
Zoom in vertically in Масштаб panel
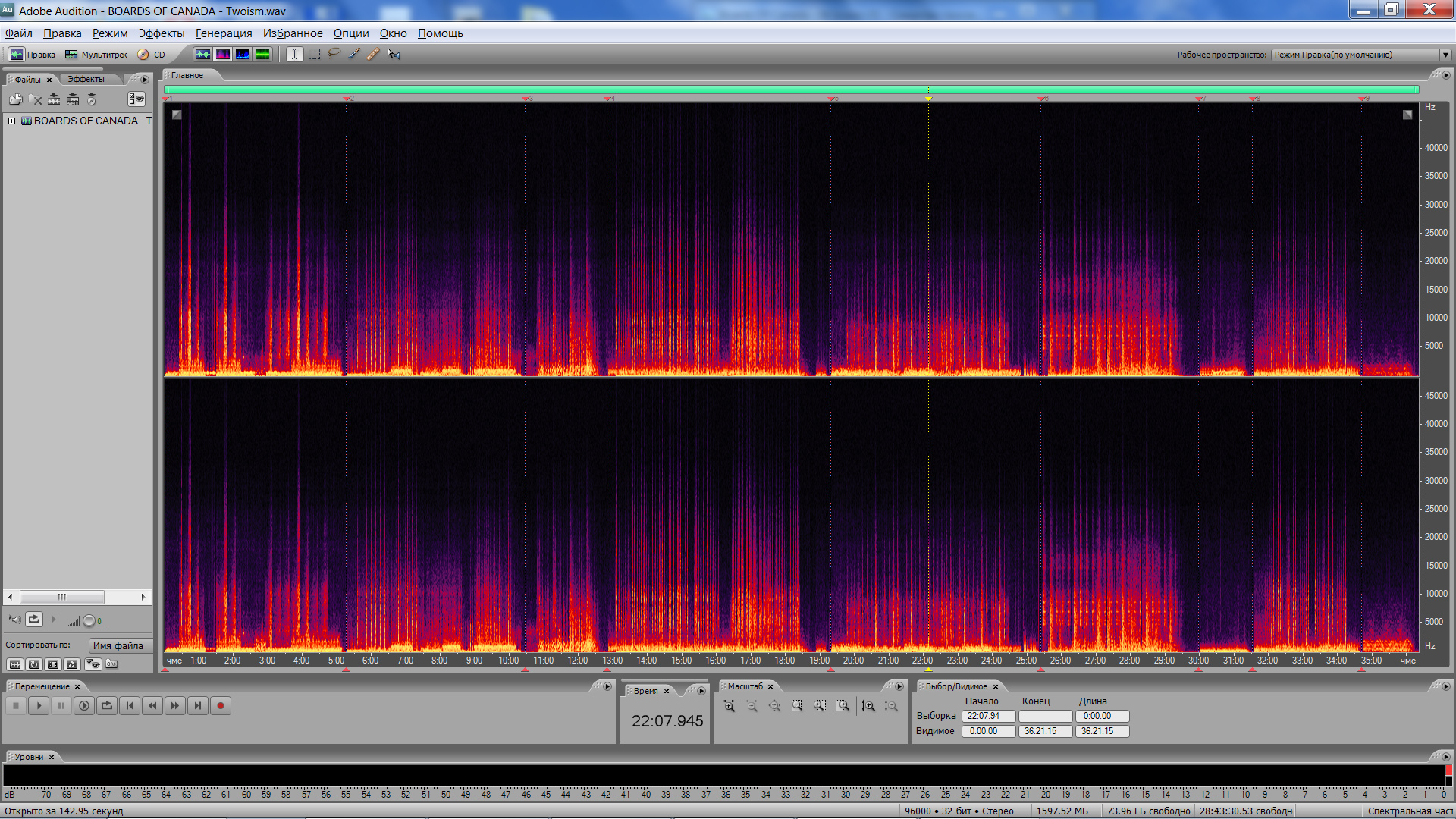pos(868,706)
